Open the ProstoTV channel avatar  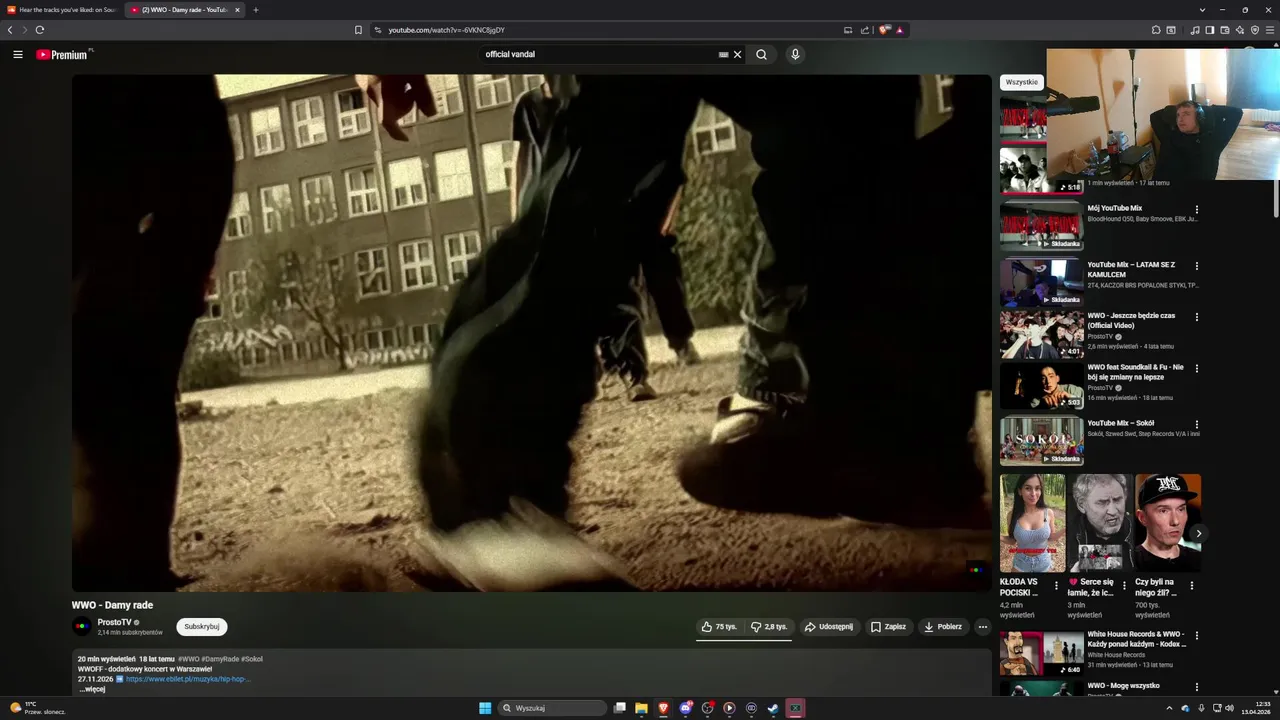[x=82, y=627]
